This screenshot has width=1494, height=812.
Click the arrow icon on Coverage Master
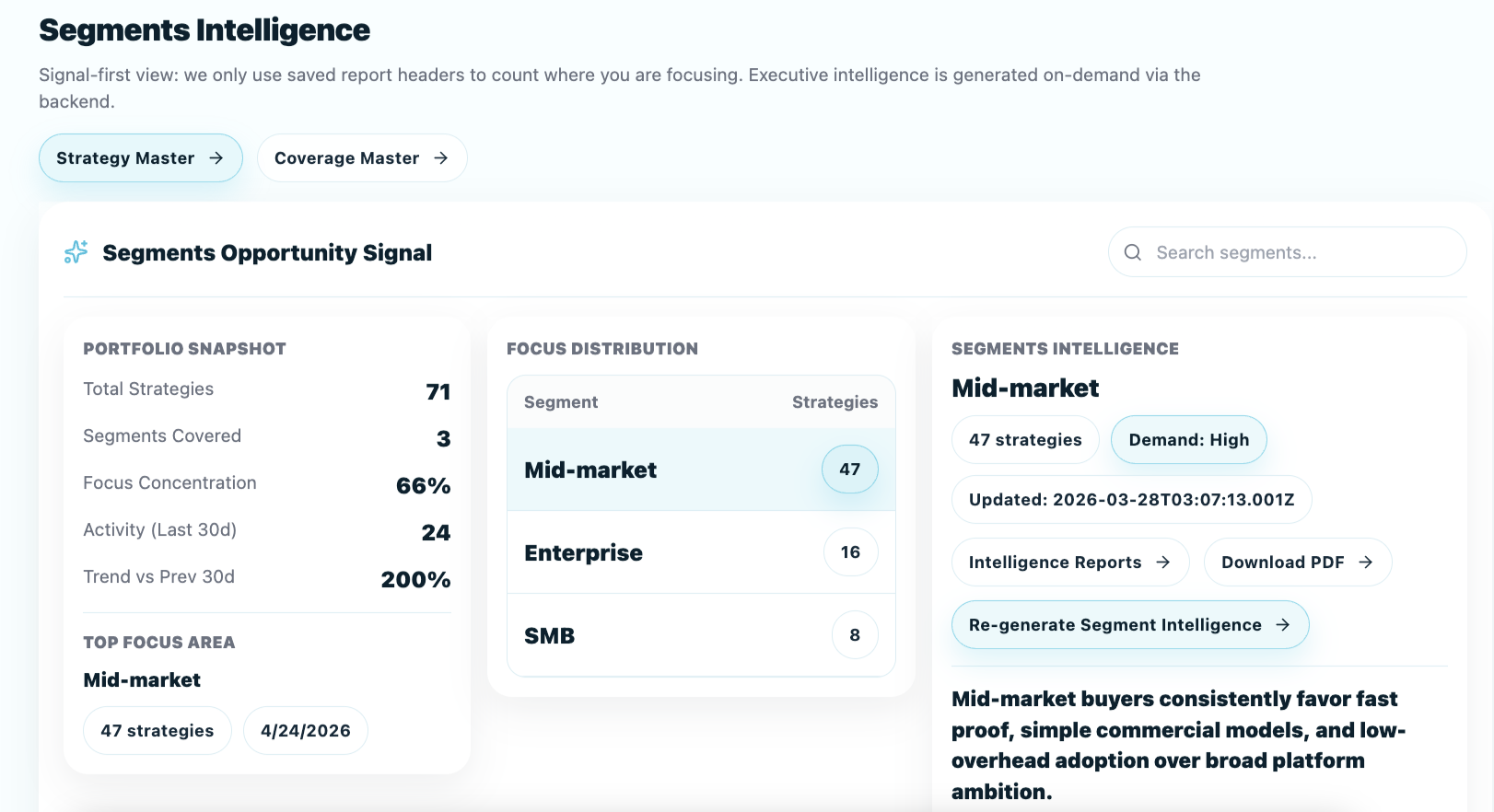(x=441, y=158)
